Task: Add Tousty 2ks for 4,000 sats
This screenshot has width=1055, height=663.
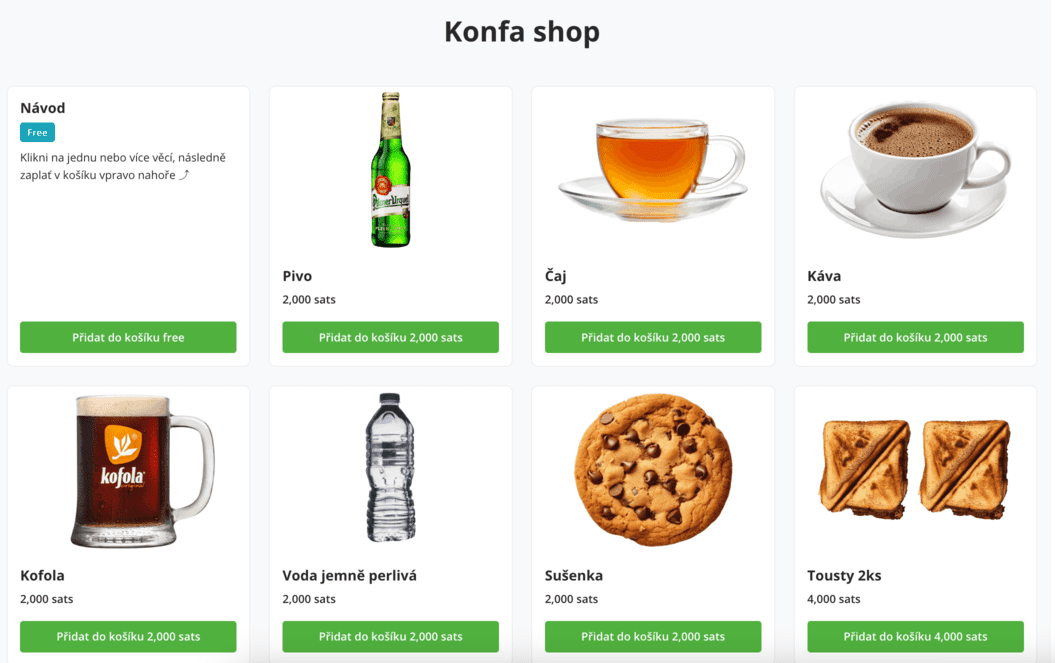Action: point(915,637)
